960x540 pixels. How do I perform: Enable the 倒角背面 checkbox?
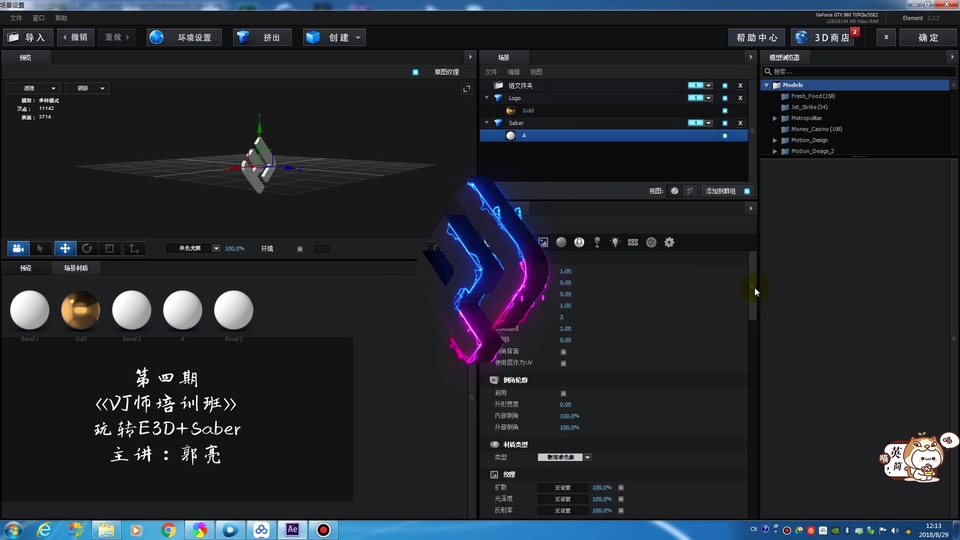(x=563, y=352)
